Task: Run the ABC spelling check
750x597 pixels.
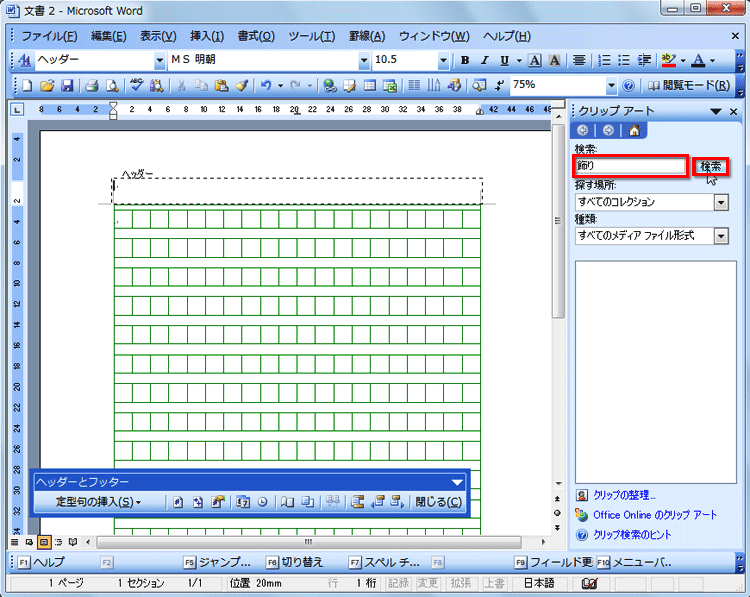Action: tap(137, 86)
